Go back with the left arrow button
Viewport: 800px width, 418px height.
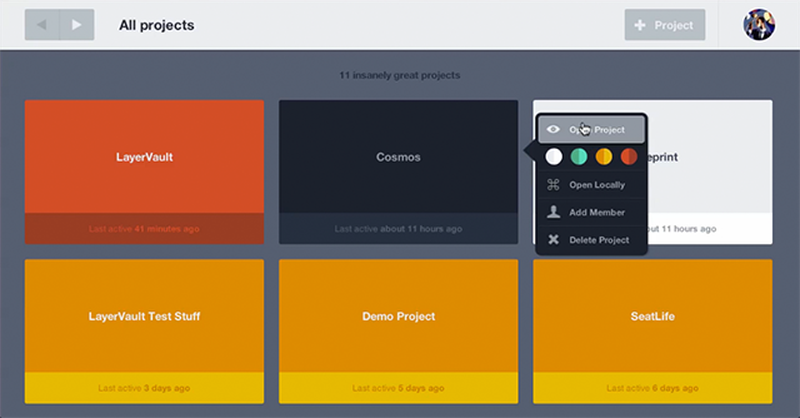pyautogui.click(x=42, y=24)
